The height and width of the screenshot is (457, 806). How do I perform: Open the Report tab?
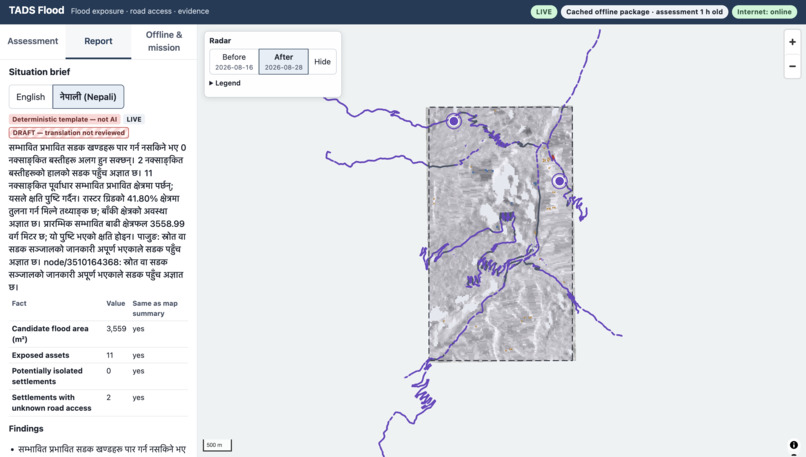pos(98,41)
